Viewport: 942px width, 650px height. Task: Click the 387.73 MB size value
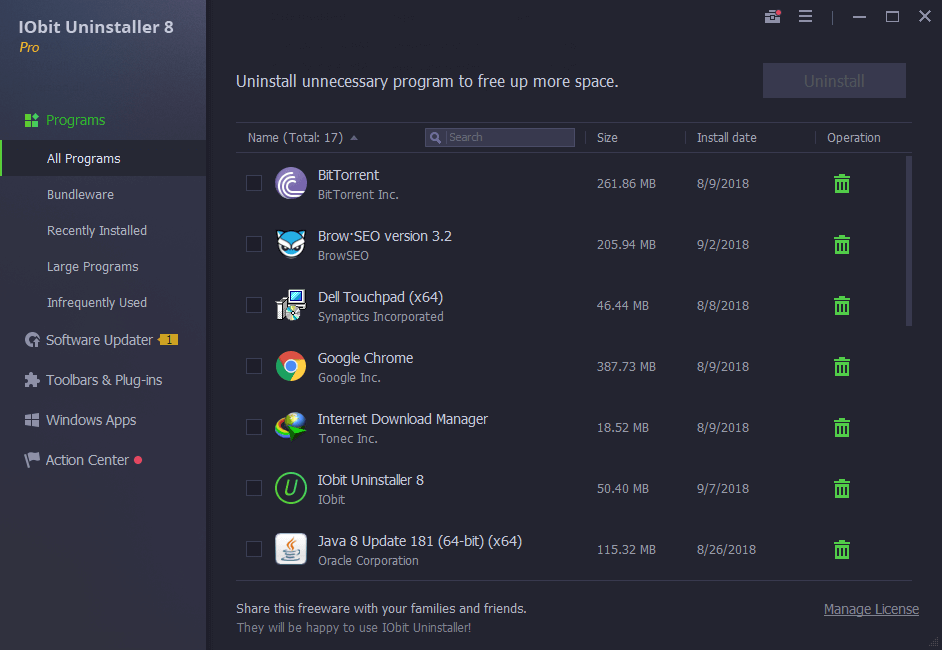(x=626, y=366)
